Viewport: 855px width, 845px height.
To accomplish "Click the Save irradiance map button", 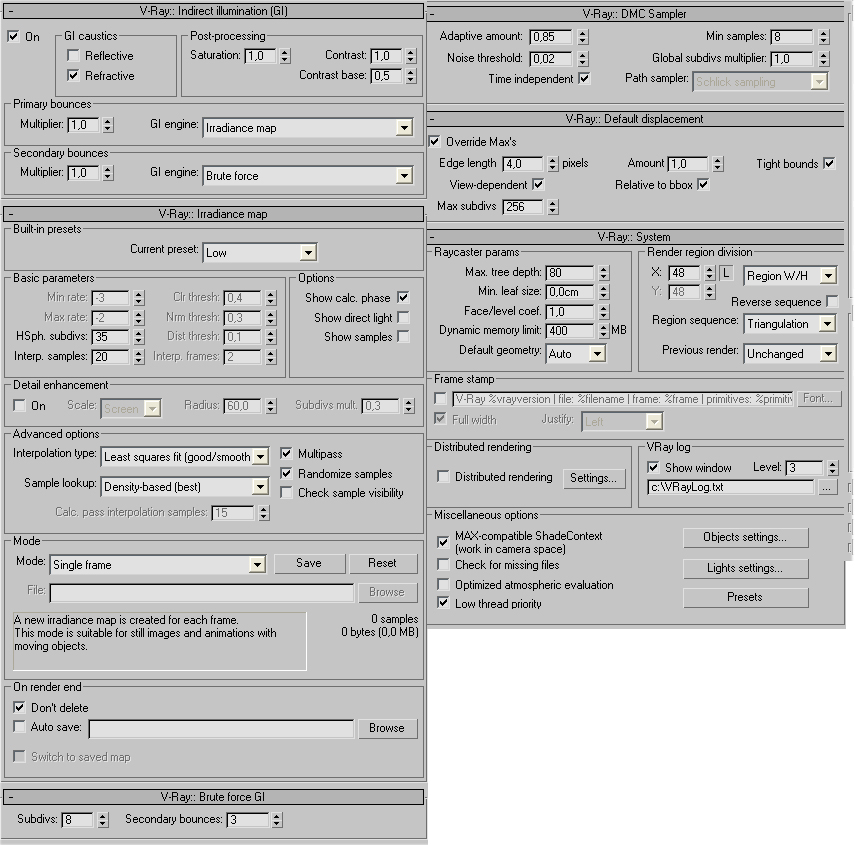I will click(x=309, y=563).
